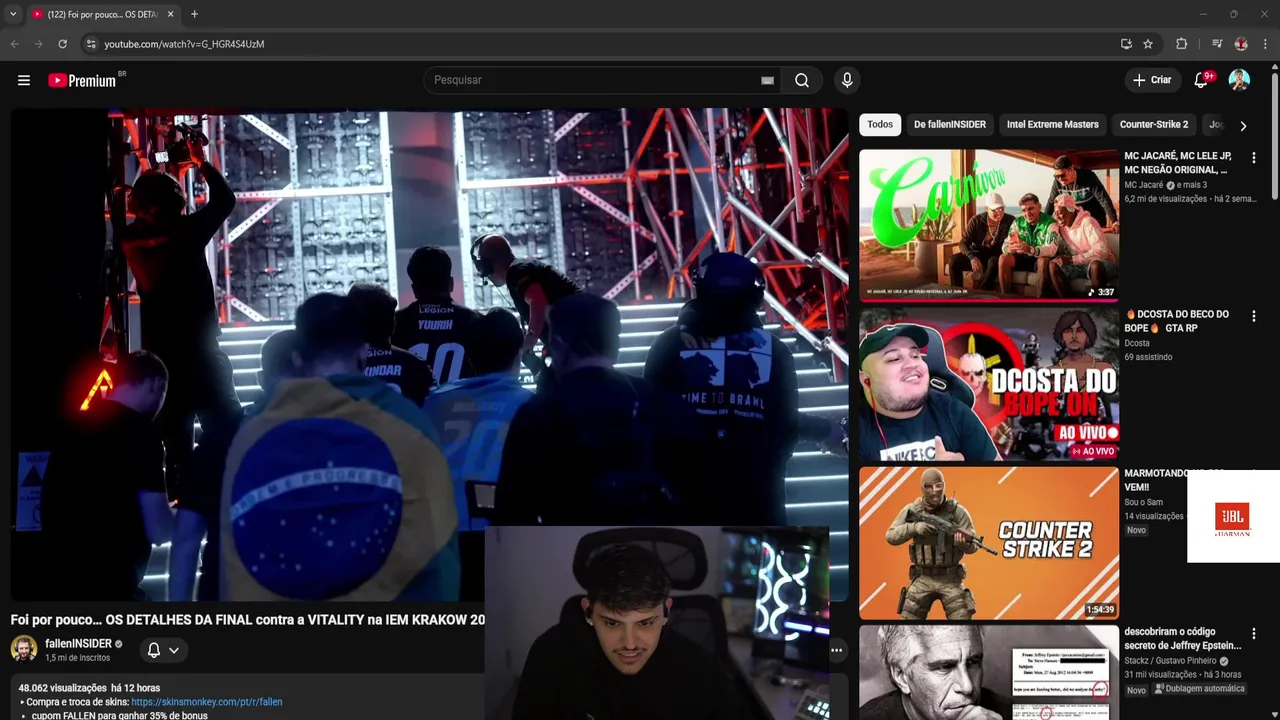Screen dimensions: 1280x720
Task: Click Stackz / Gustavo Pinheiro channel name
Action: [1170, 661]
